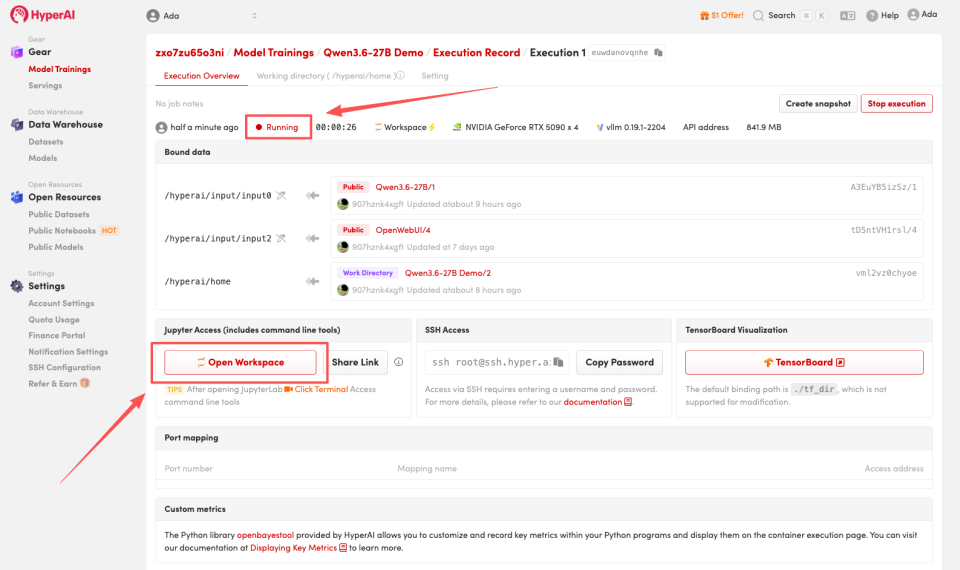The width and height of the screenshot is (960, 570).
Task: Open Public Models in sidebar
Action: [x=56, y=247]
